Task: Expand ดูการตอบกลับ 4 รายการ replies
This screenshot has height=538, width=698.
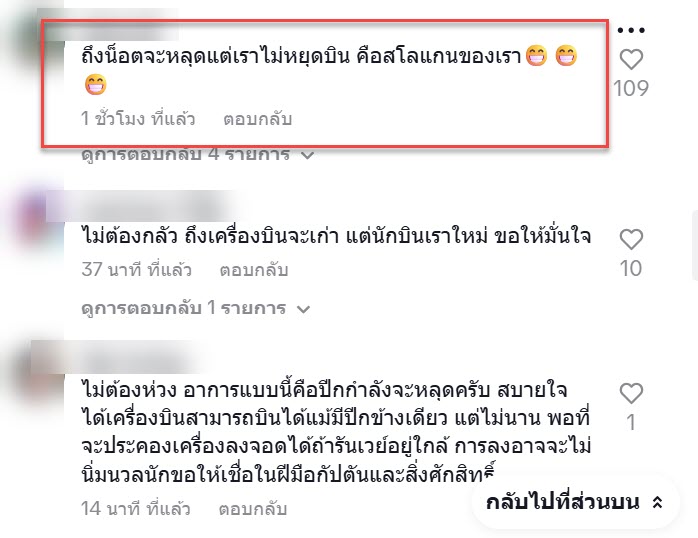Action: click(x=198, y=154)
